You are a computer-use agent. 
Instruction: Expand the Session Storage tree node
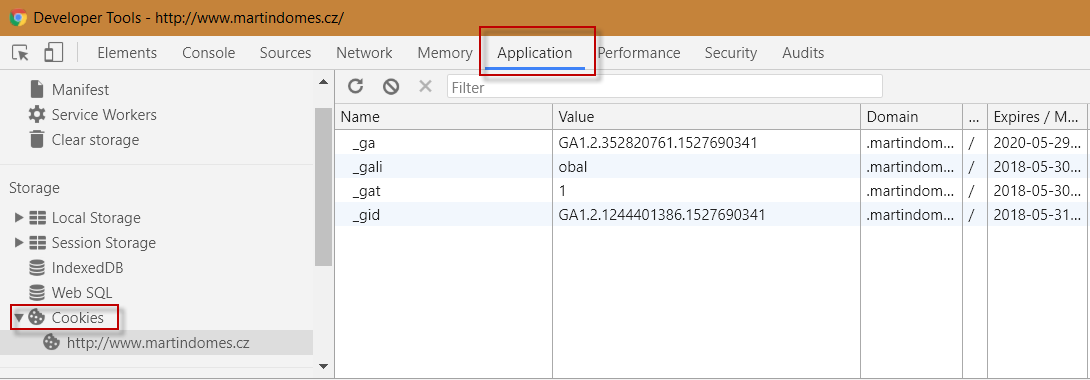pyautogui.click(x=19, y=243)
